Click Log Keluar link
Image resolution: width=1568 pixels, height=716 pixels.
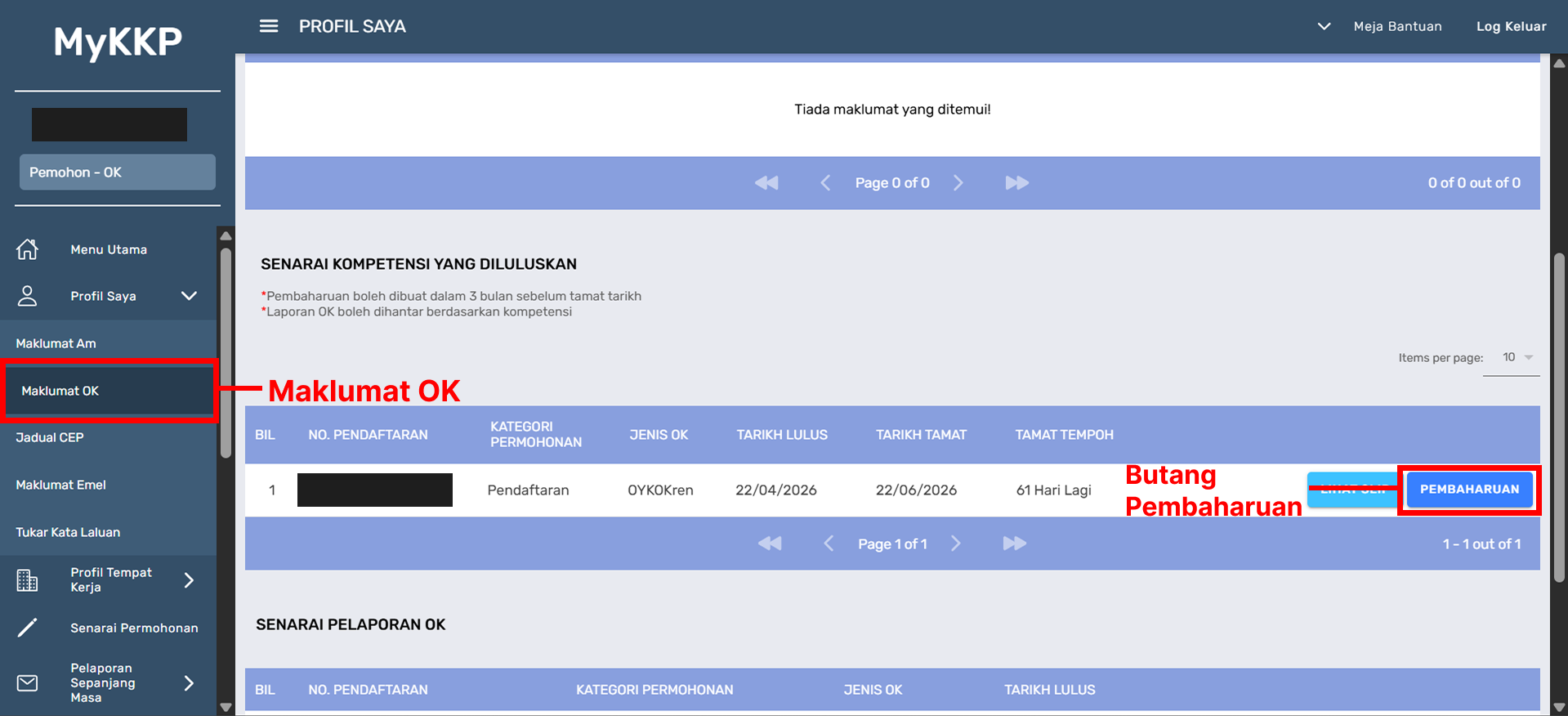[1511, 26]
